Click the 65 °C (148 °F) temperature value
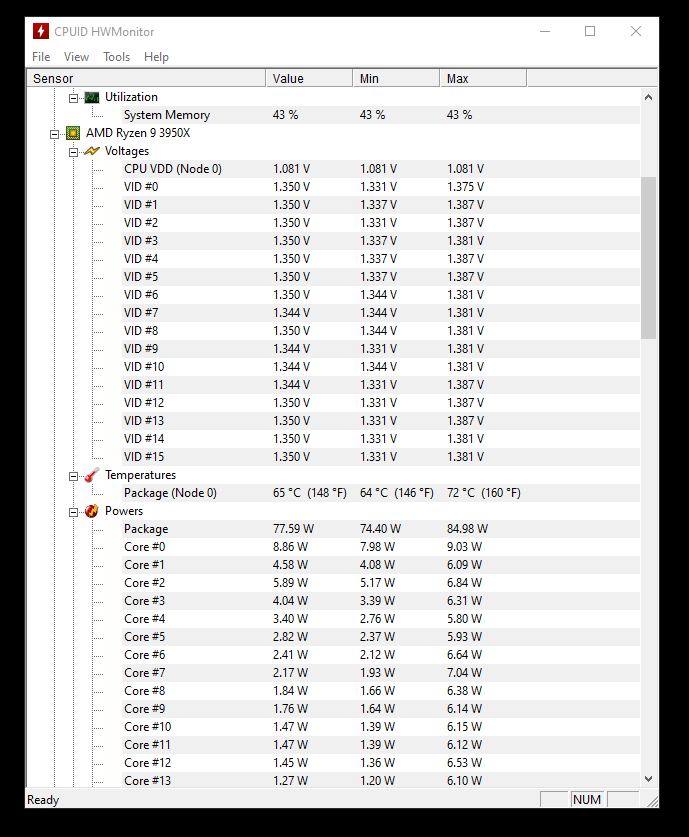689x837 pixels. (310, 493)
